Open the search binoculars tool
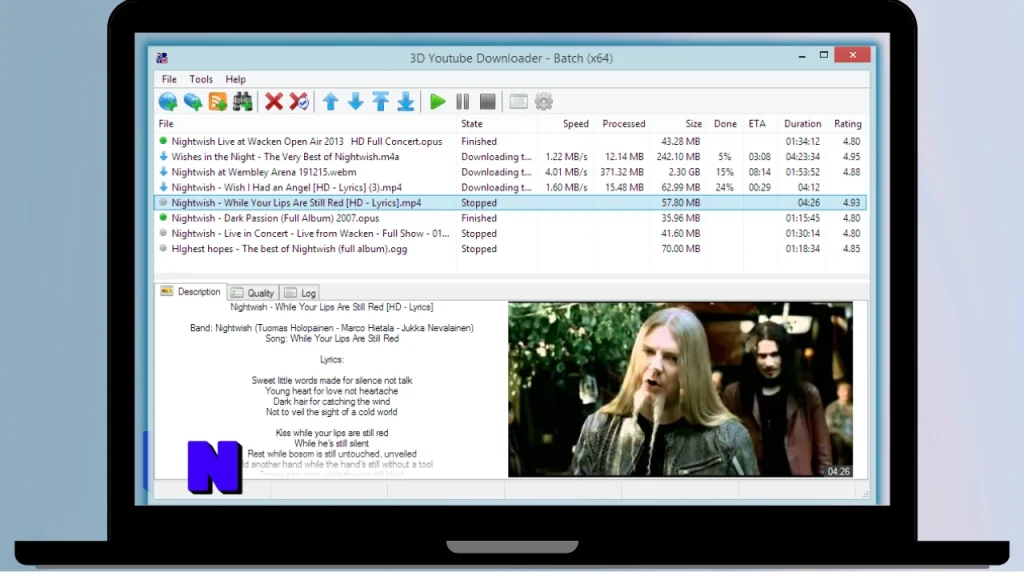Screen dimensions: 1024x576 242,102
